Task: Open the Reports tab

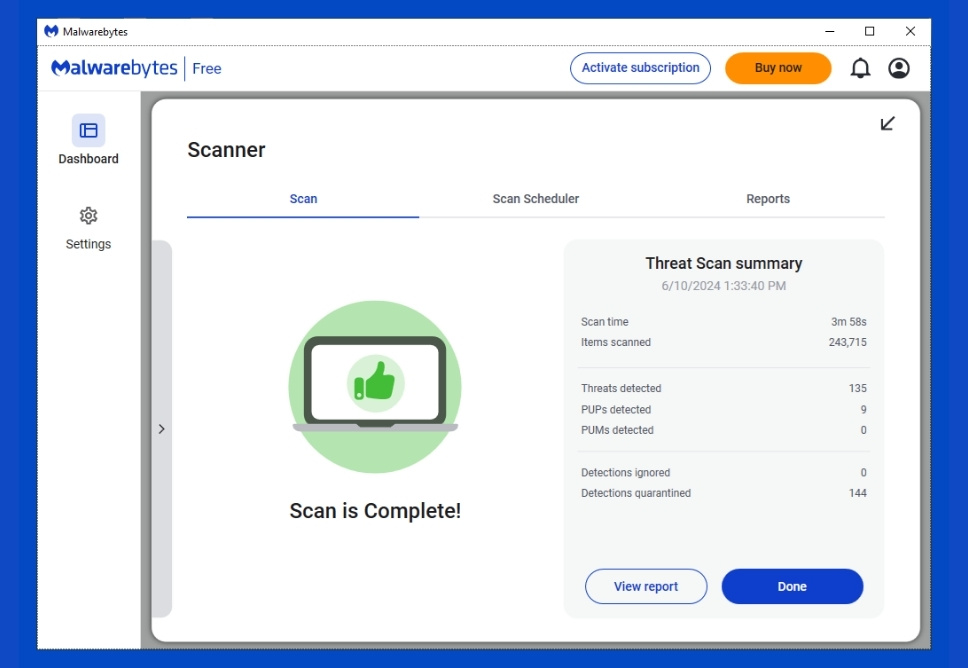Action: point(768,199)
